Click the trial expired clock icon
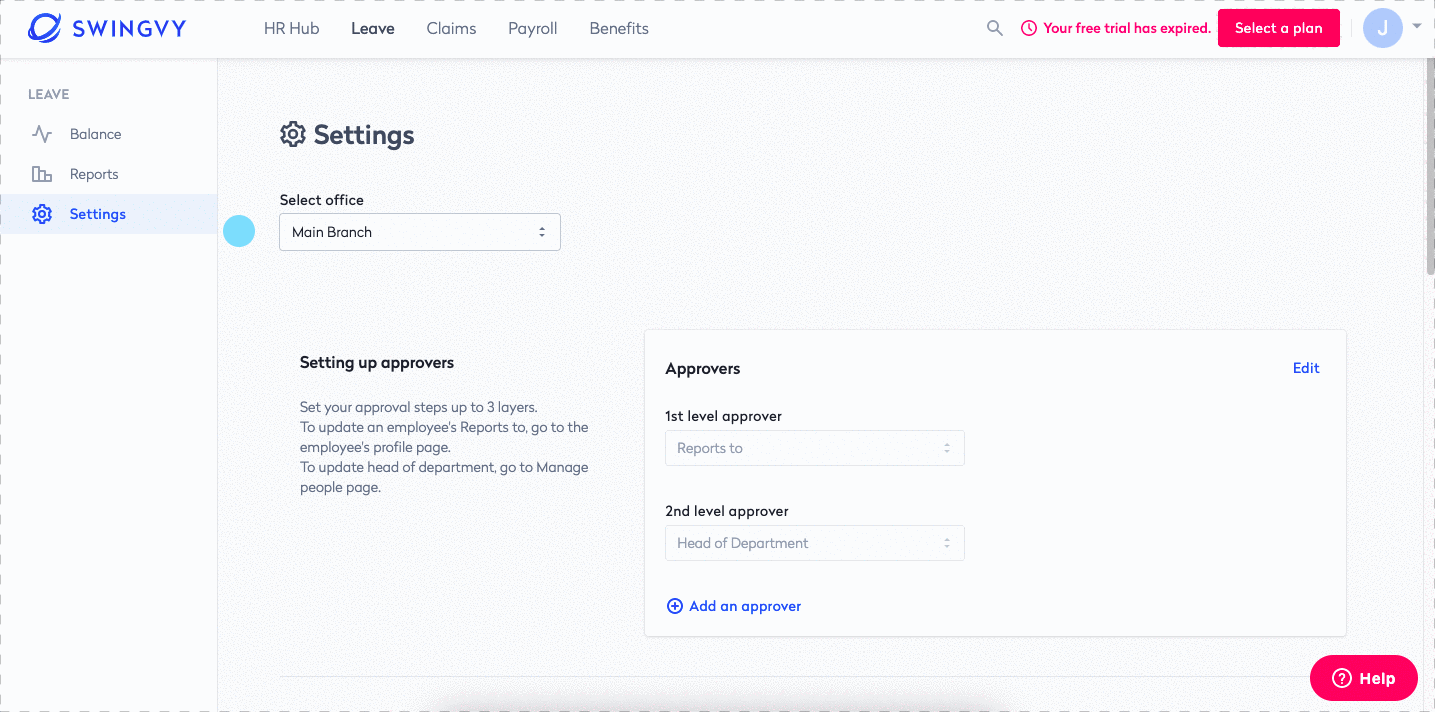The height and width of the screenshot is (712, 1435). (x=1028, y=28)
